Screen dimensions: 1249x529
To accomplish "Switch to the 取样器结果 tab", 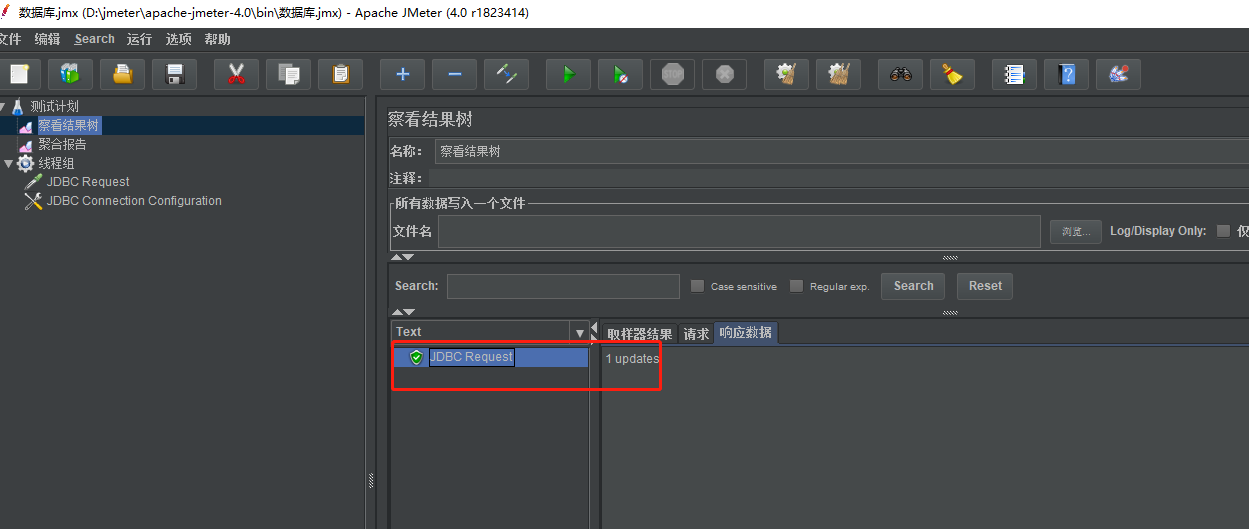I will [x=640, y=334].
